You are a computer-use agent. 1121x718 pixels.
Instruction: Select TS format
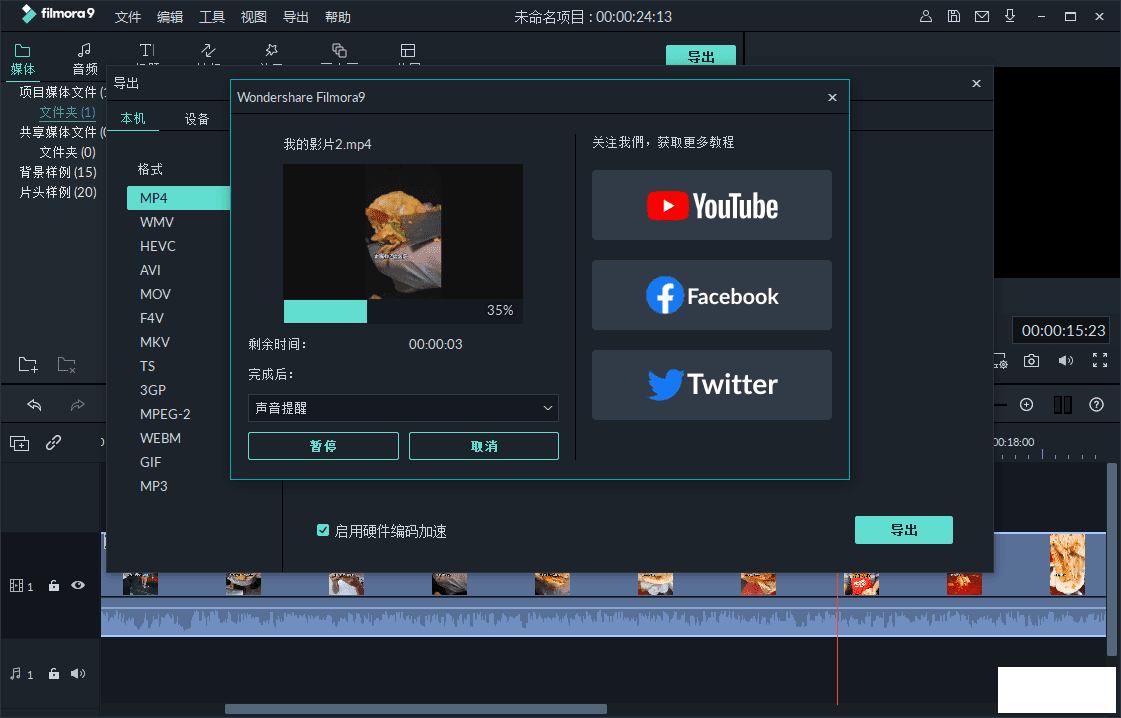point(148,365)
